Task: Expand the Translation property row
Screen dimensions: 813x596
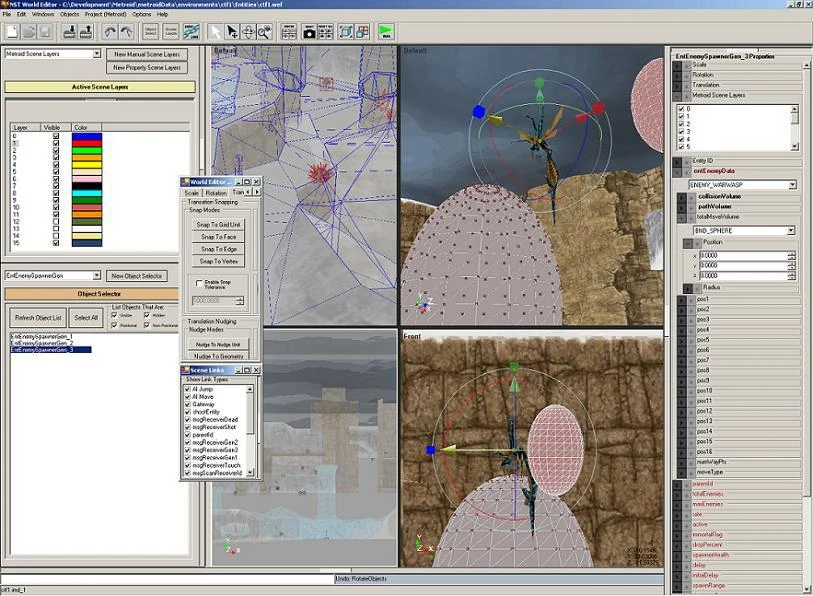Action: pos(677,85)
